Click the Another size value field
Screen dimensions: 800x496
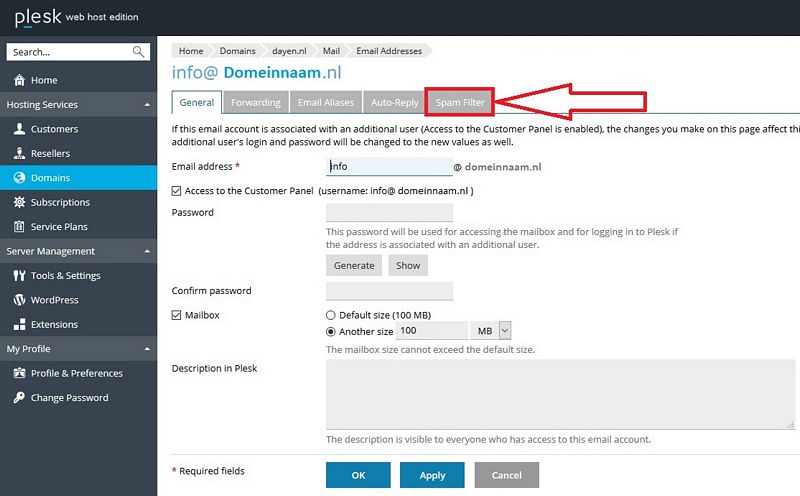[x=432, y=331]
